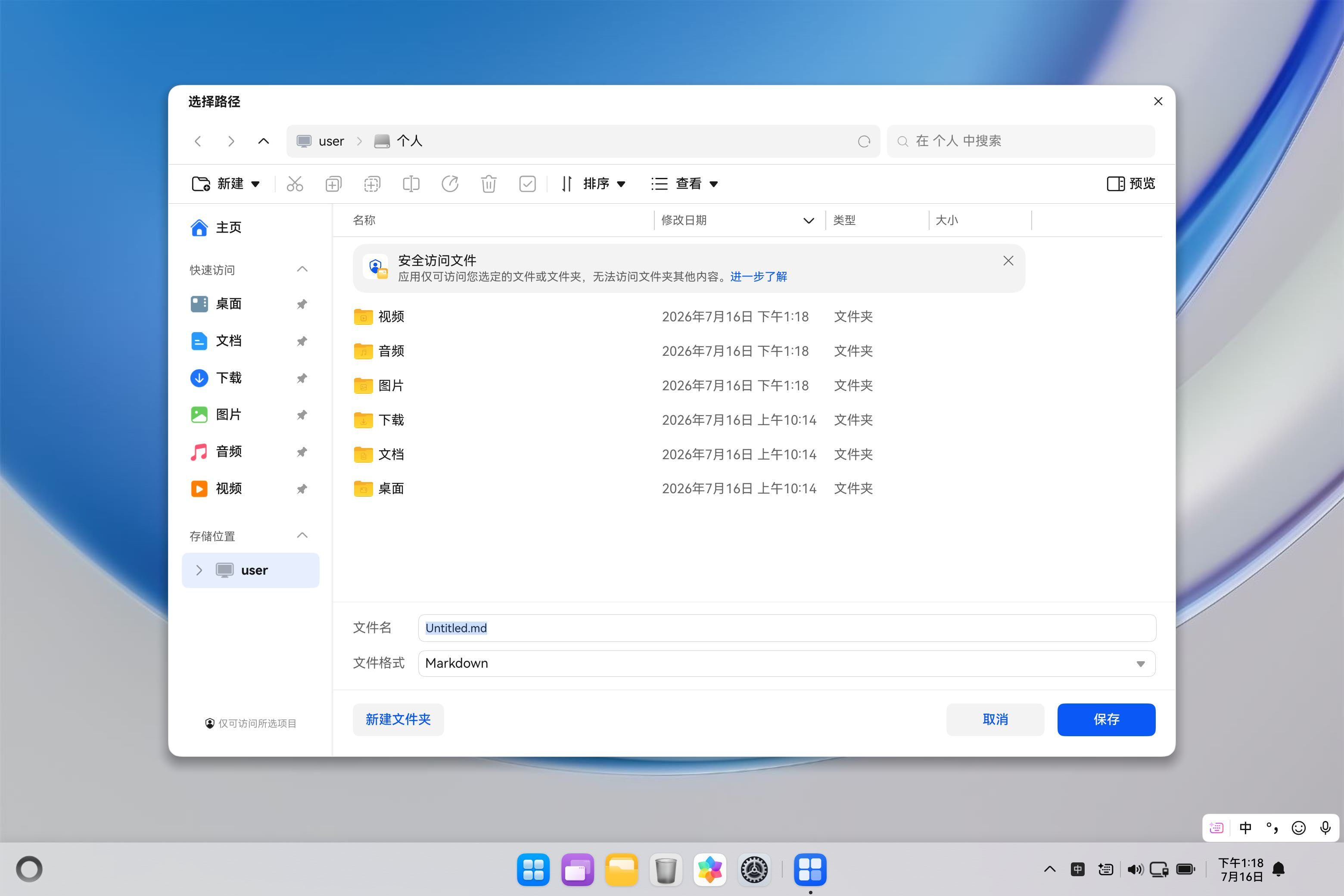Open the gallery flower app in dock
Viewport: 1344px width, 896px height.
tap(710, 870)
